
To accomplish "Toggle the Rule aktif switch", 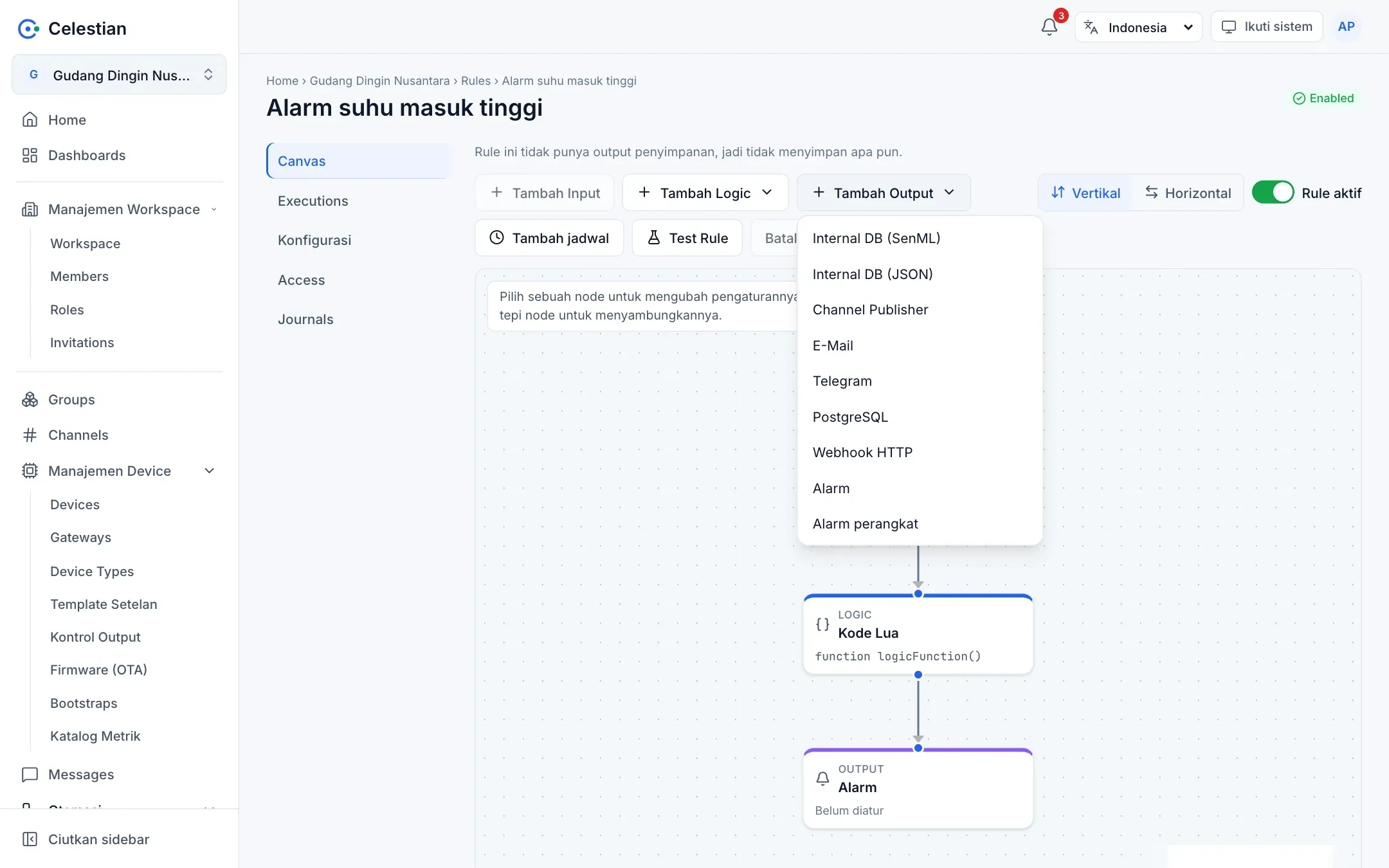I will coord(1273,192).
